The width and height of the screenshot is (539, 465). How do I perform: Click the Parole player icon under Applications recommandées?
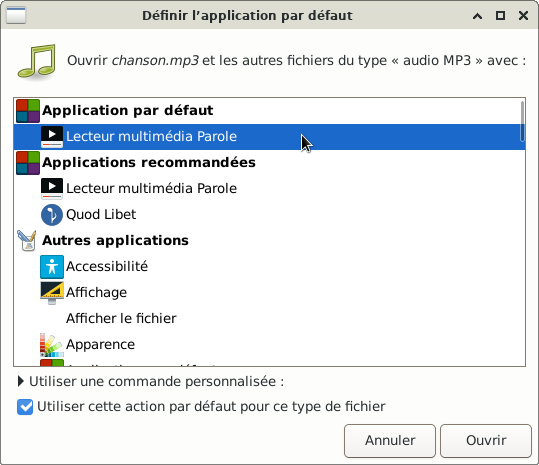52,188
